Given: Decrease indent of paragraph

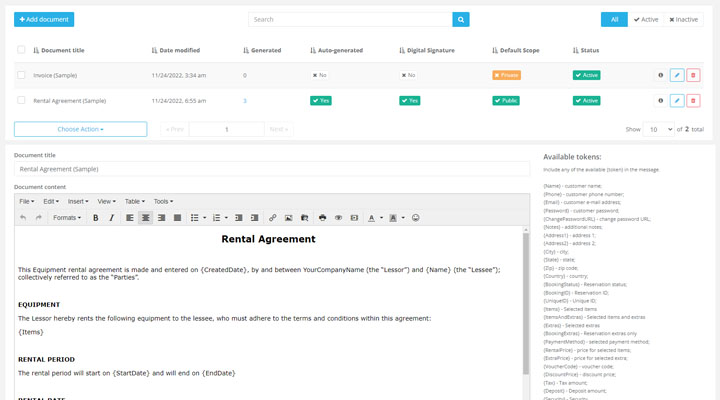Looking at the screenshot, I should [x=239, y=218].
